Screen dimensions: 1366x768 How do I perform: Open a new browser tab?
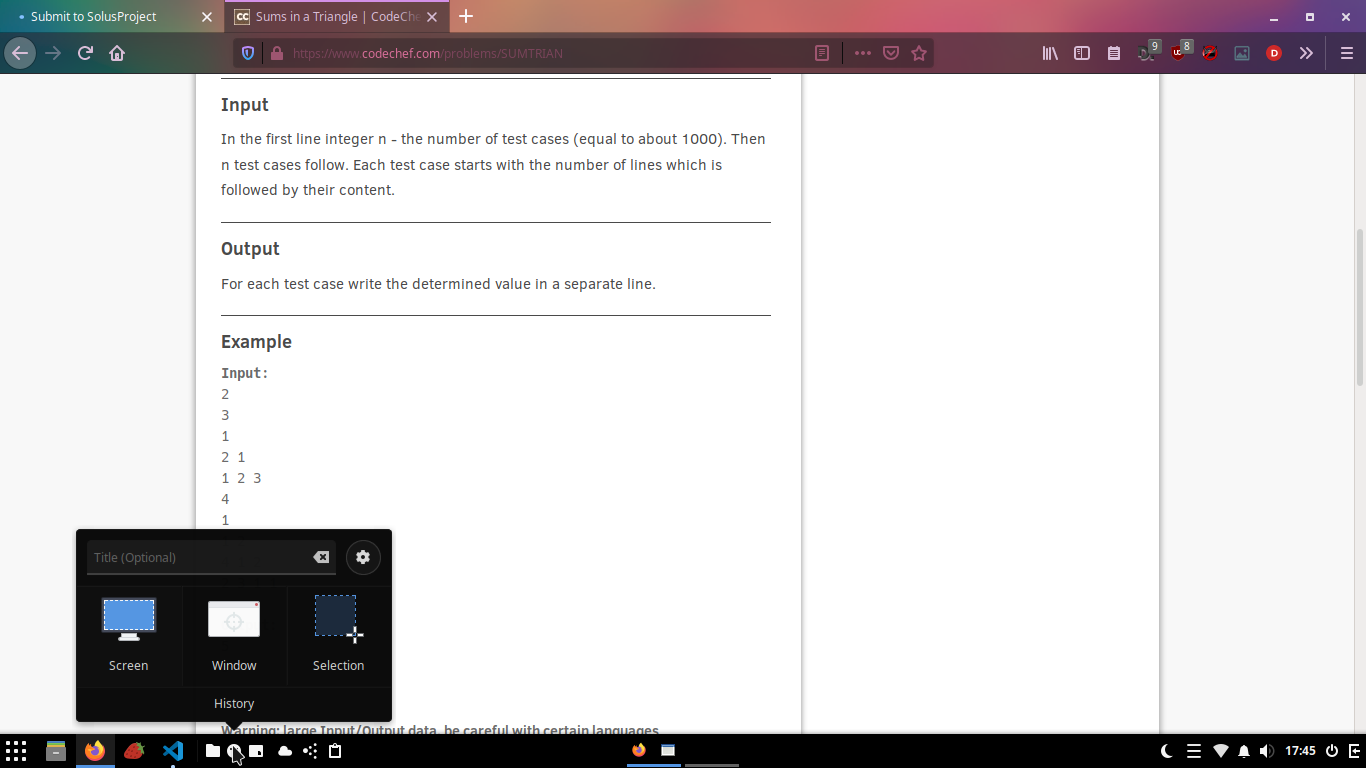(x=466, y=17)
